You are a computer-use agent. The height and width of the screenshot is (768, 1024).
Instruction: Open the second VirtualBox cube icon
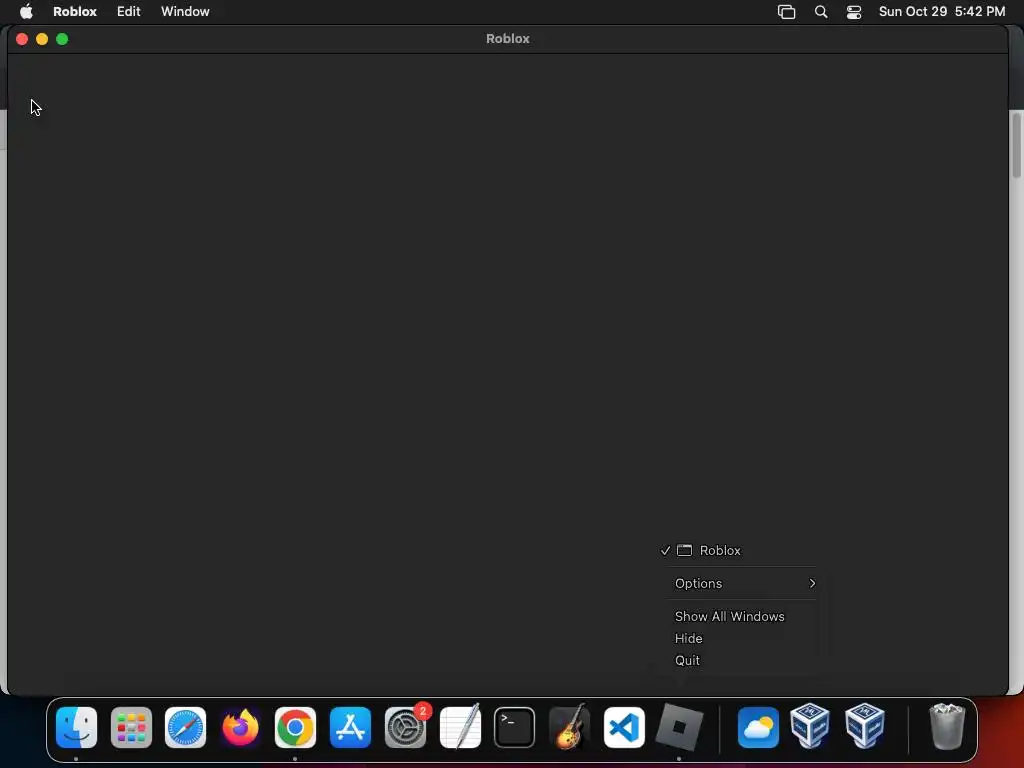[x=865, y=726]
